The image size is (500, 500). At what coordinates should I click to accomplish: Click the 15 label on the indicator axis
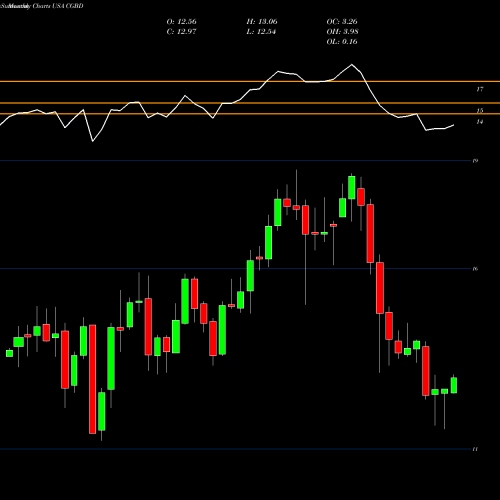coord(479,110)
